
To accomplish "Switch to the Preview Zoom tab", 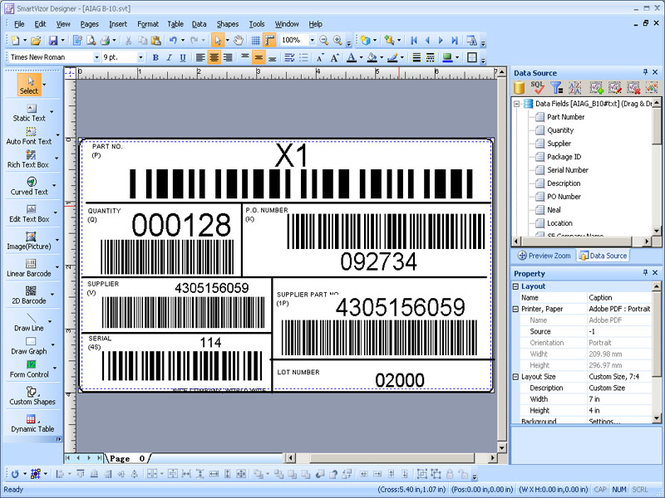I will 544,256.
